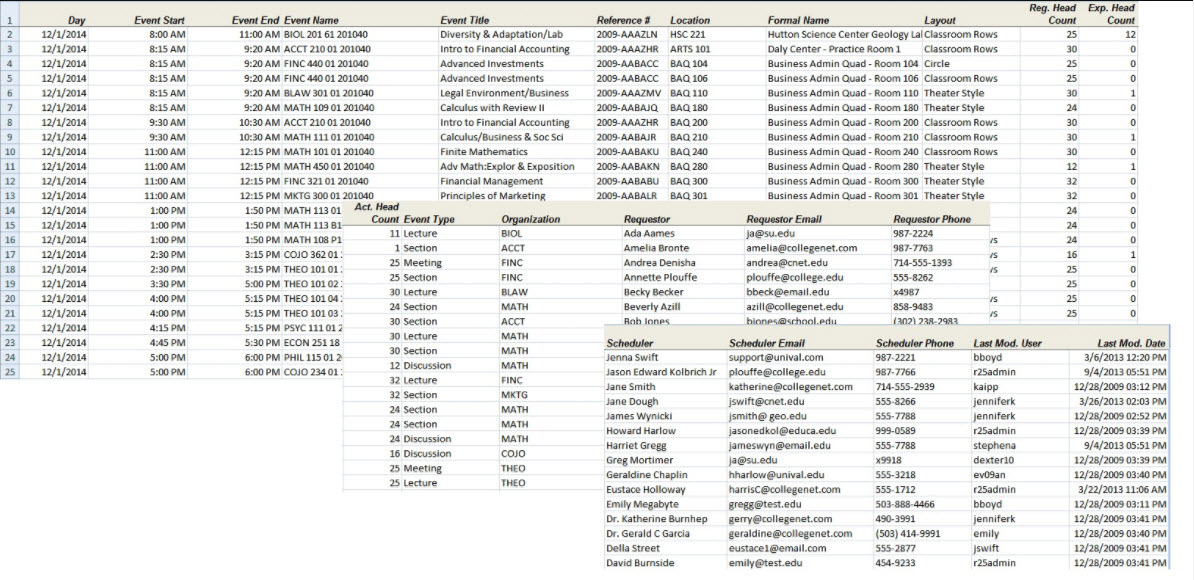Select row header number 2
The image size is (1194, 580).
coord(9,35)
